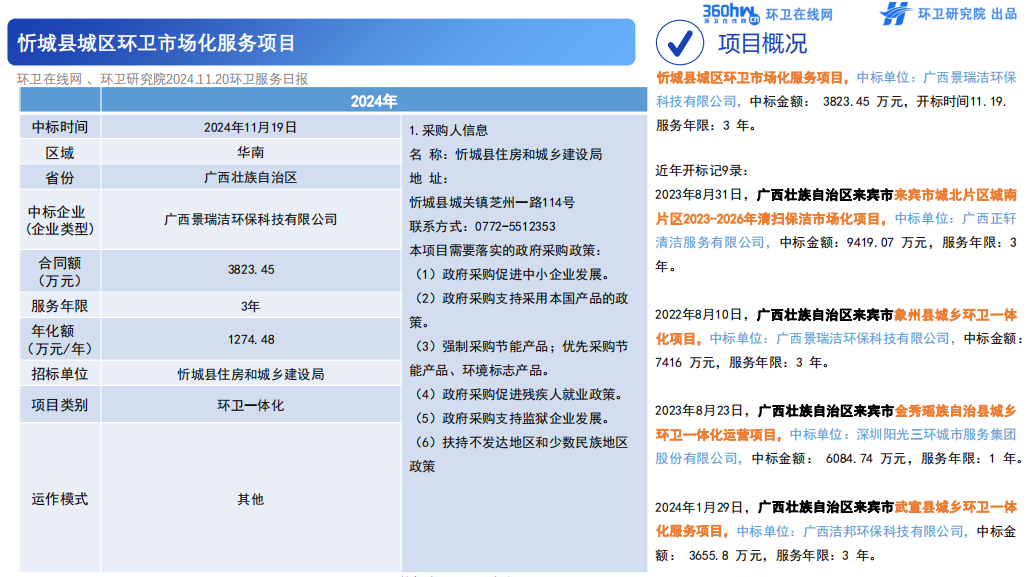The height and width of the screenshot is (577, 1031).
Task: Click orange link 象州县城乡环卫一体
Action: pos(955,315)
